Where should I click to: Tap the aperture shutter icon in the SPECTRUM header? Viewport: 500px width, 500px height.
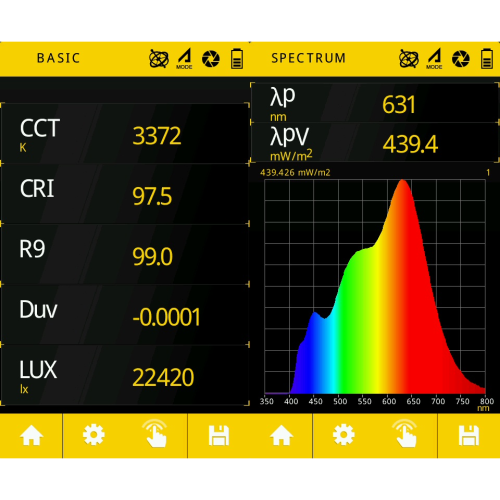click(461, 59)
